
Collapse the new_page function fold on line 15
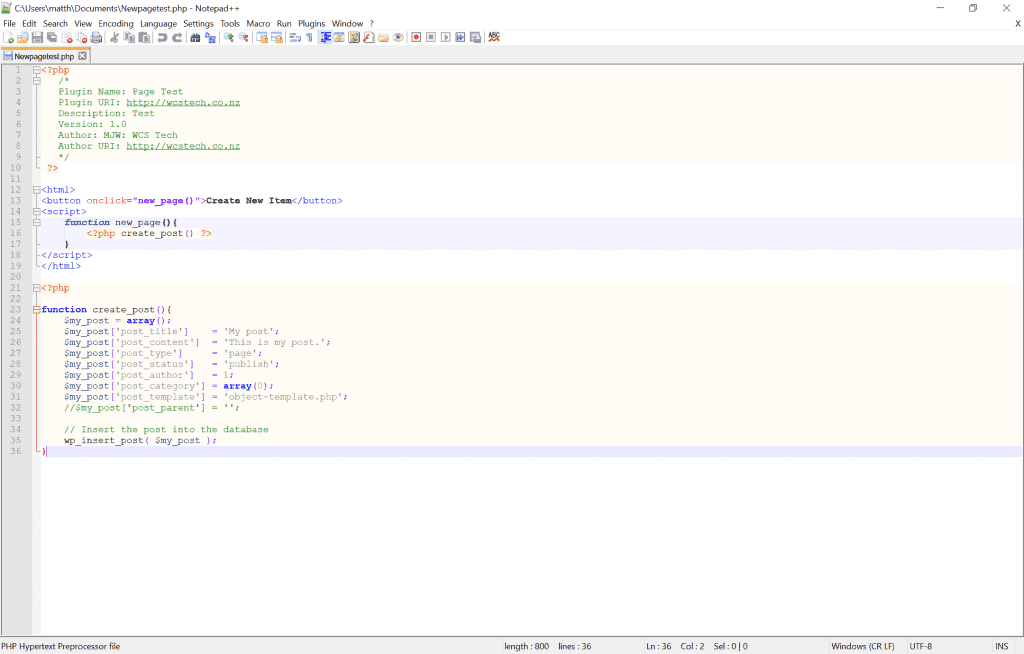pyautogui.click(x=37, y=223)
